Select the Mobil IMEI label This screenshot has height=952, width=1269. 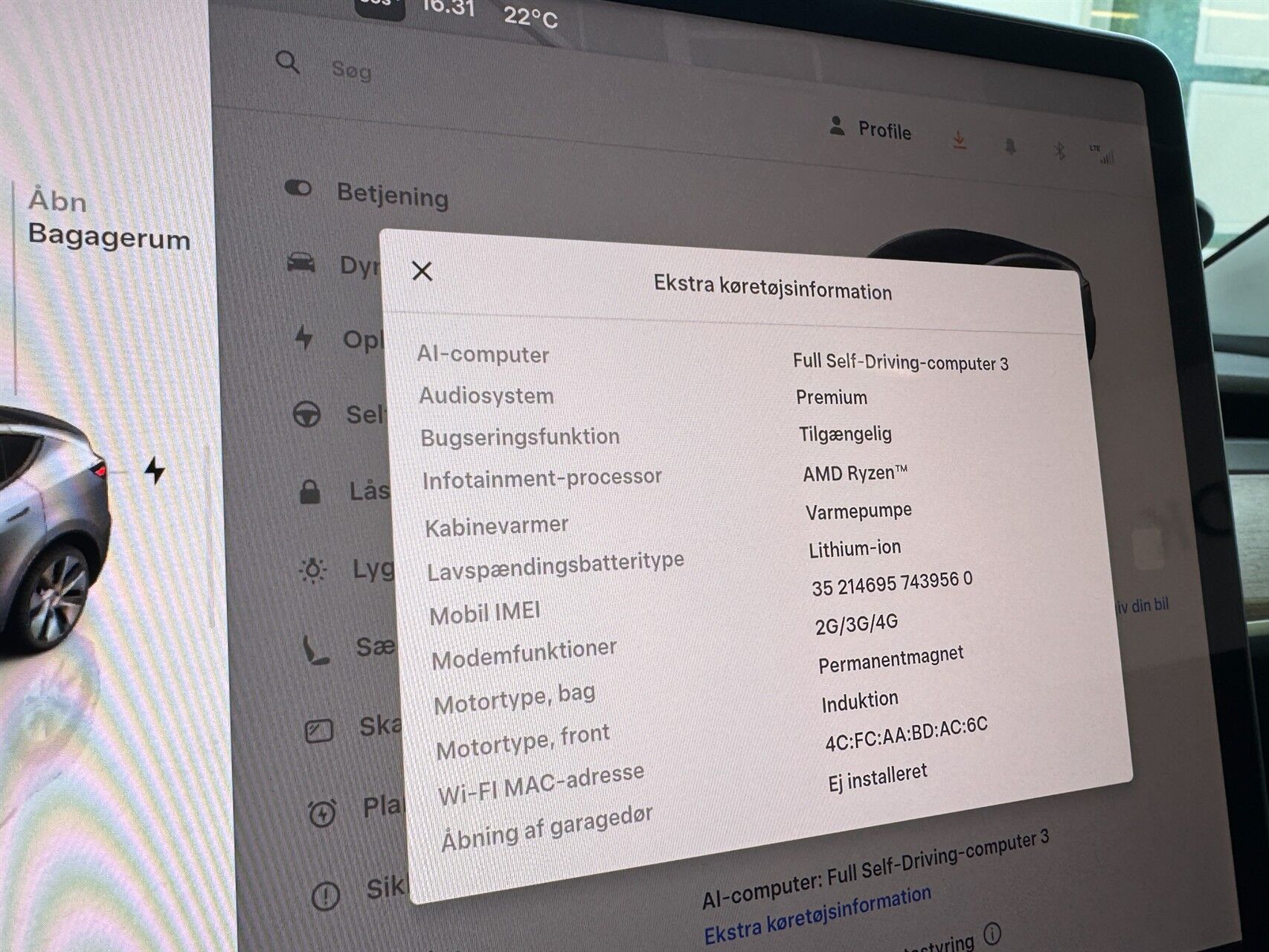tap(485, 614)
